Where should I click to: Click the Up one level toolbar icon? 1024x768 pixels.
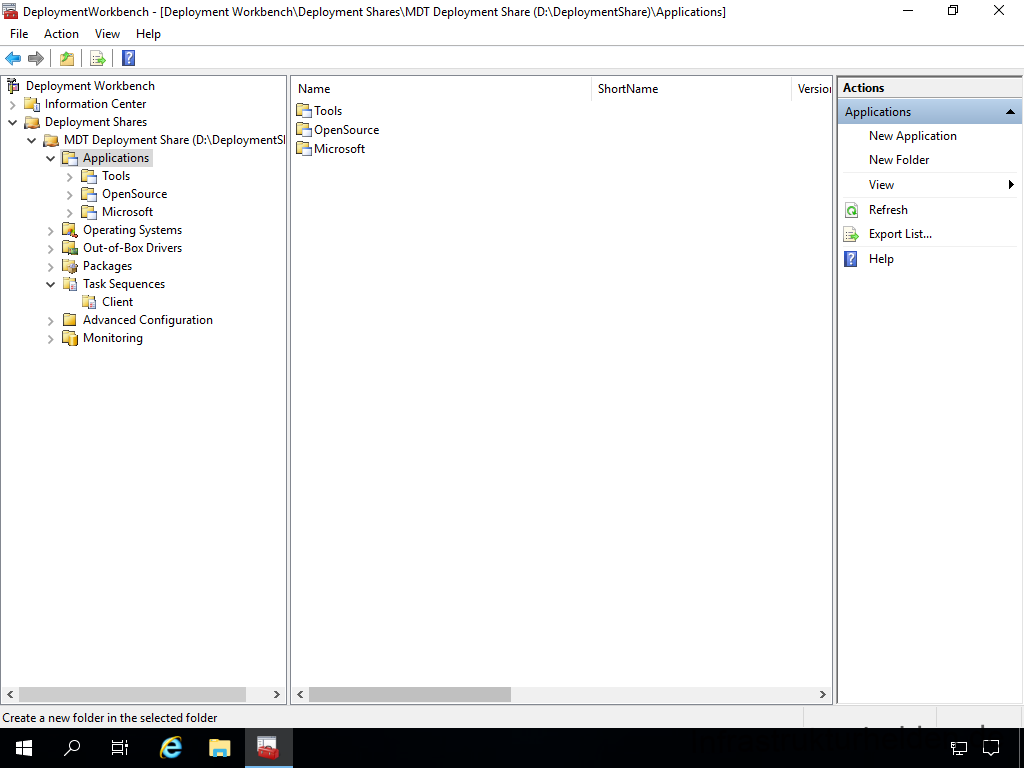pyautogui.click(x=67, y=59)
